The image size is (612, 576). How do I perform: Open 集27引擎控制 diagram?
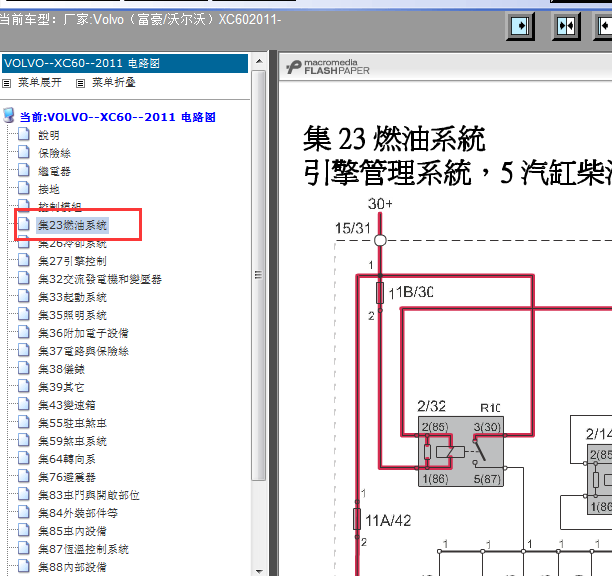[72, 261]
